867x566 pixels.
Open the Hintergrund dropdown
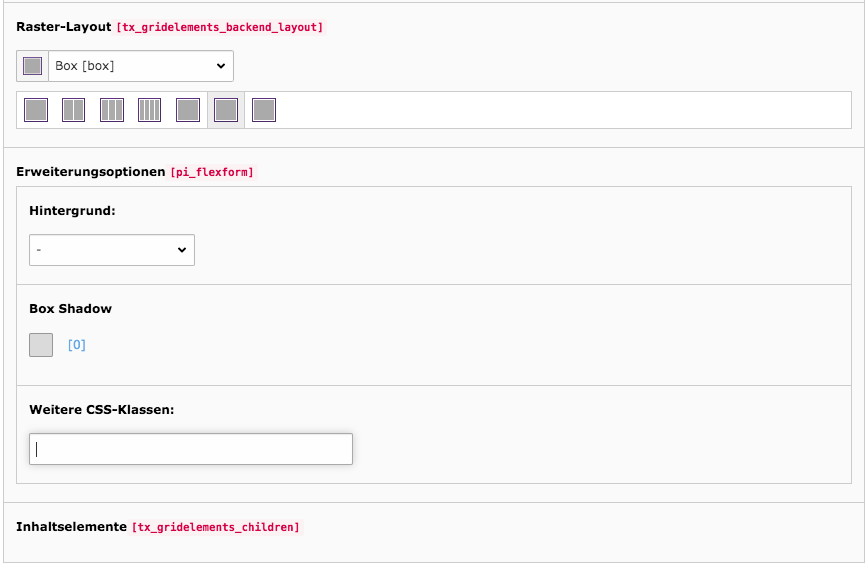click(x=112, y=250)
